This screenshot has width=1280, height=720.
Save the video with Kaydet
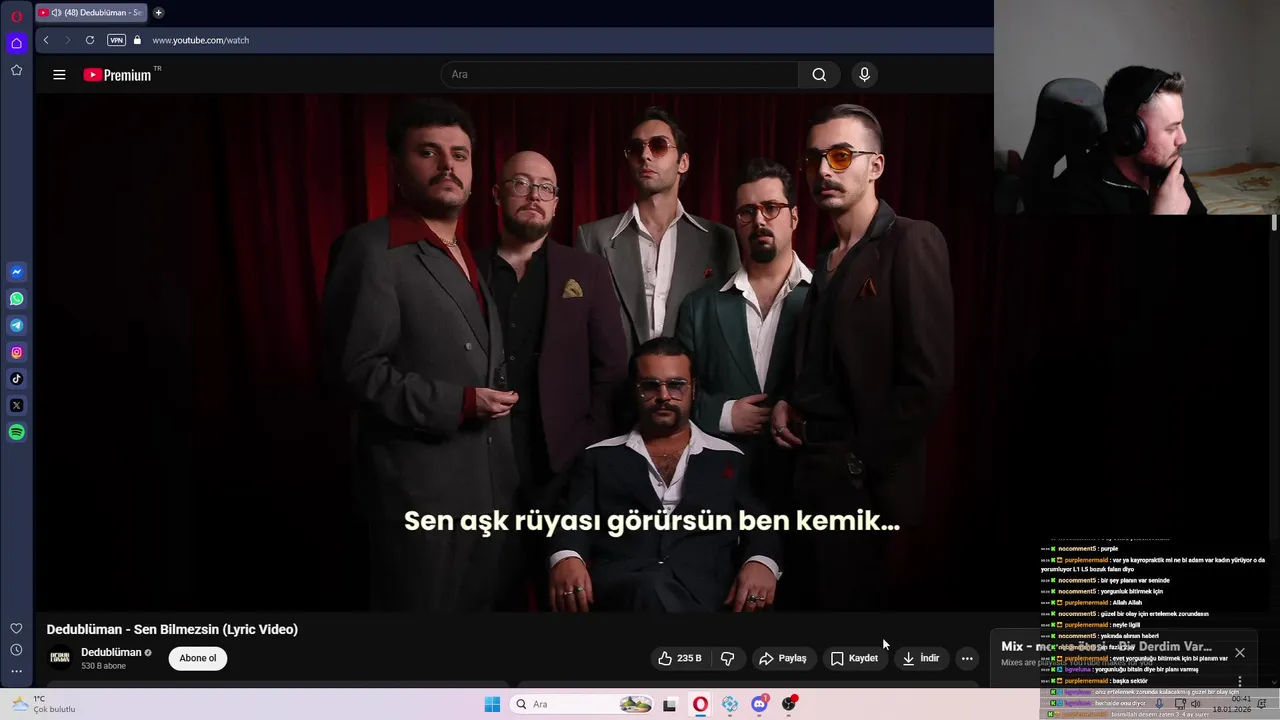click(854, 658)
